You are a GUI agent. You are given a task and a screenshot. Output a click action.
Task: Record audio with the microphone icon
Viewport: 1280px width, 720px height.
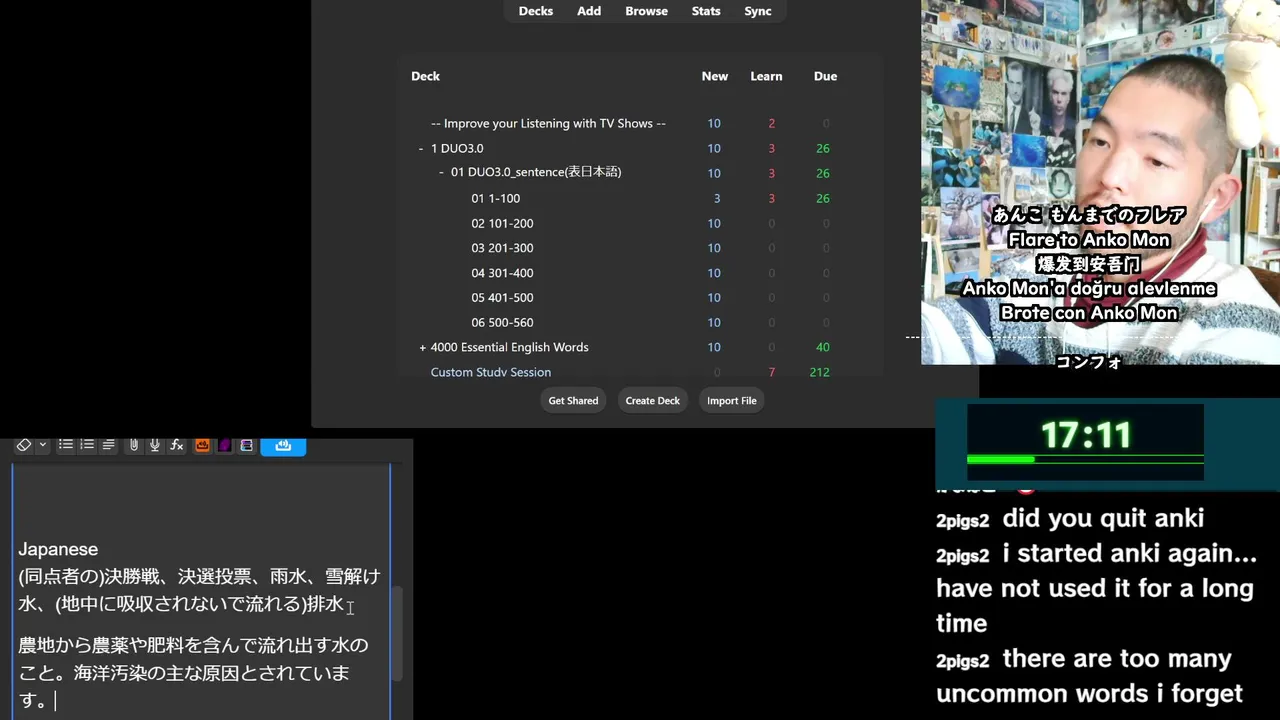(155, 445)
